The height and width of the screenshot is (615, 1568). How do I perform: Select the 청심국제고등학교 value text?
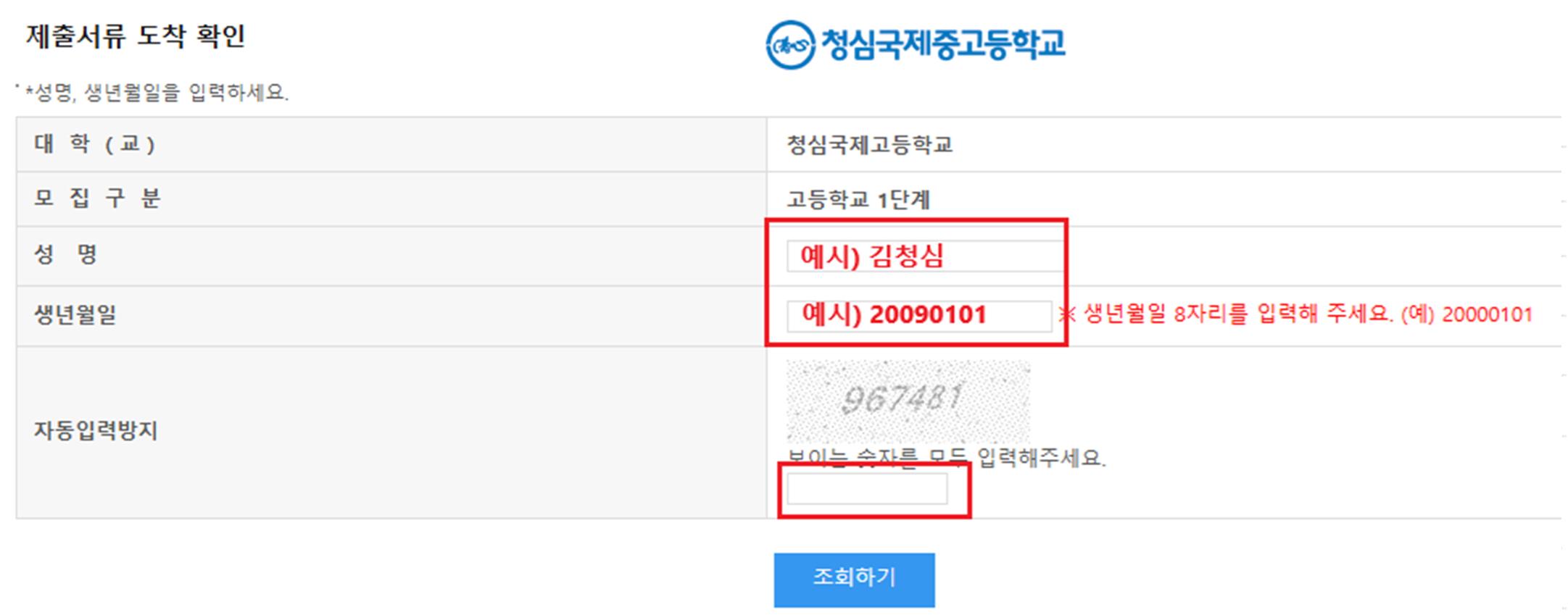(870, 145)
